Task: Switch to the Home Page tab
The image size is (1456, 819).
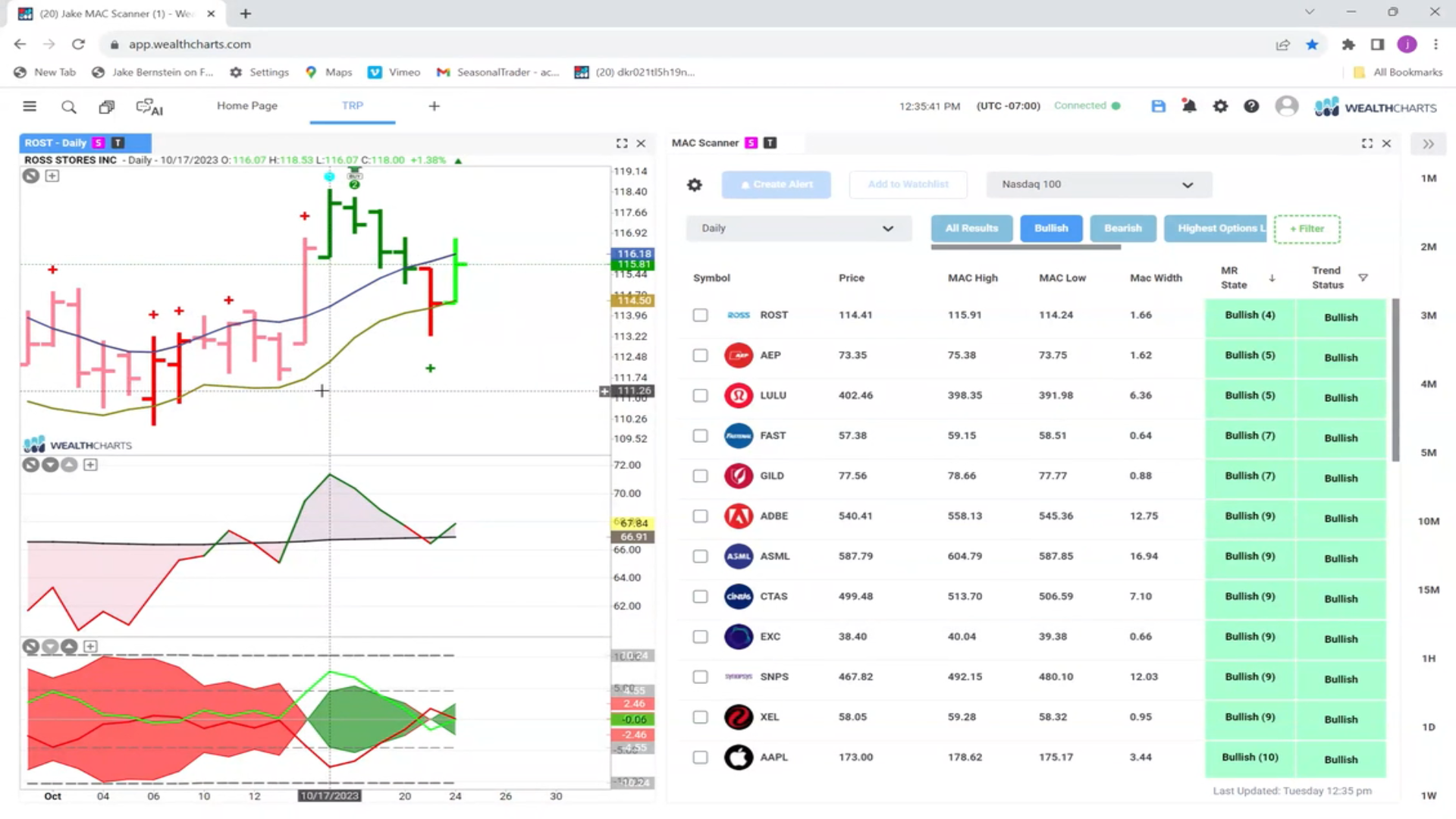Action: point(247,105)
